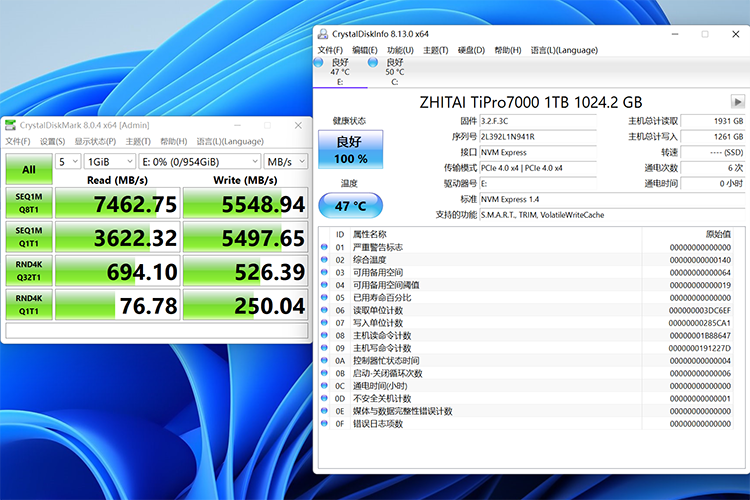This screenshot has width=750, height=500.
Task: Click the status icon of attribute 0B 启动-关闭循环次数
Action: click(x=324, y=373)
